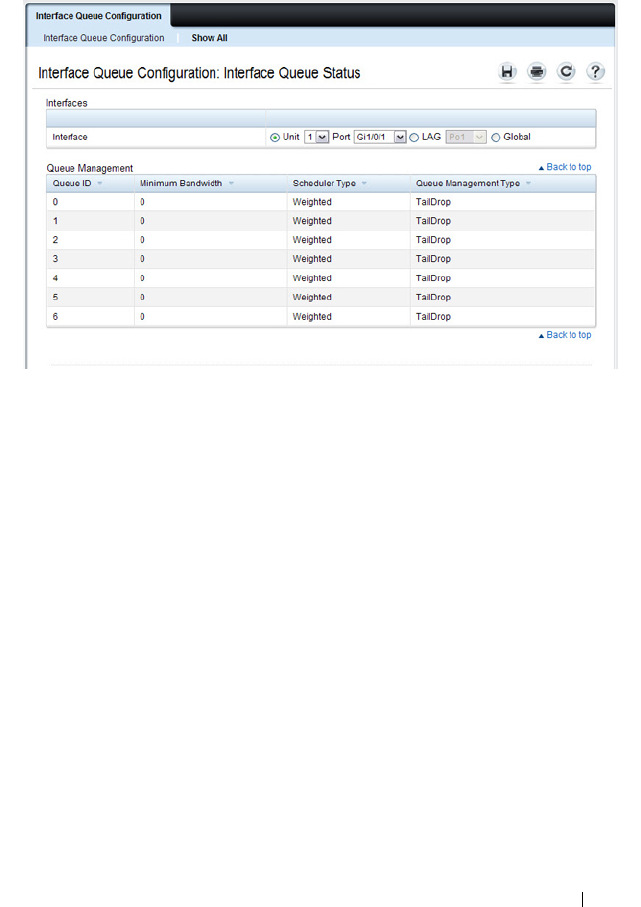641x907 pixels.
Task: Click the Save (floppy disk) icon
Action: [507, 72]
